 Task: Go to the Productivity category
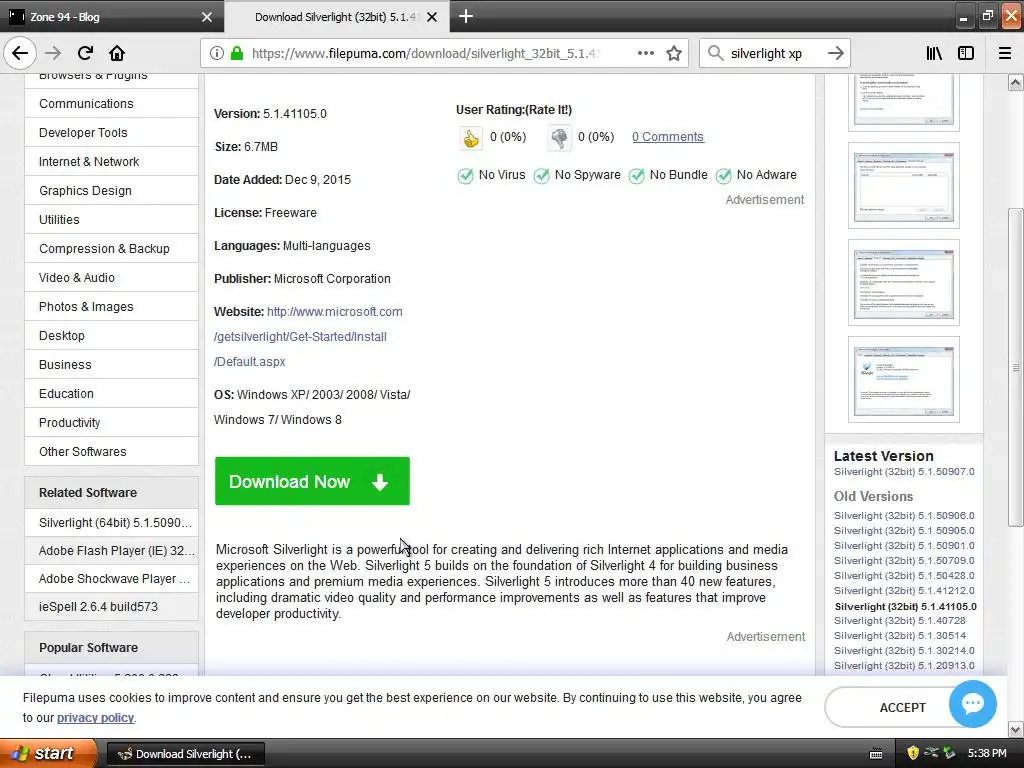[112, 423]
